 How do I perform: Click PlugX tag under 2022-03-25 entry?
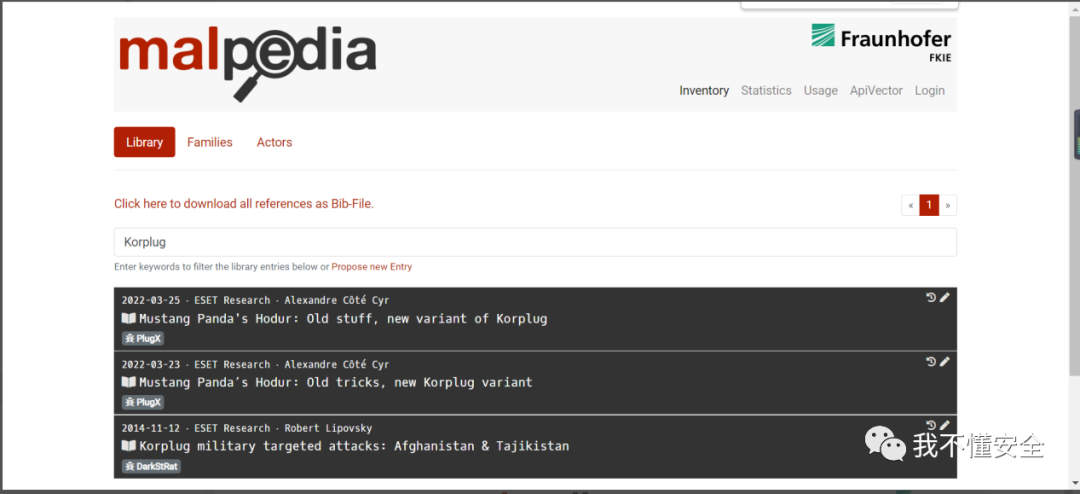click(x=143, y=338)
